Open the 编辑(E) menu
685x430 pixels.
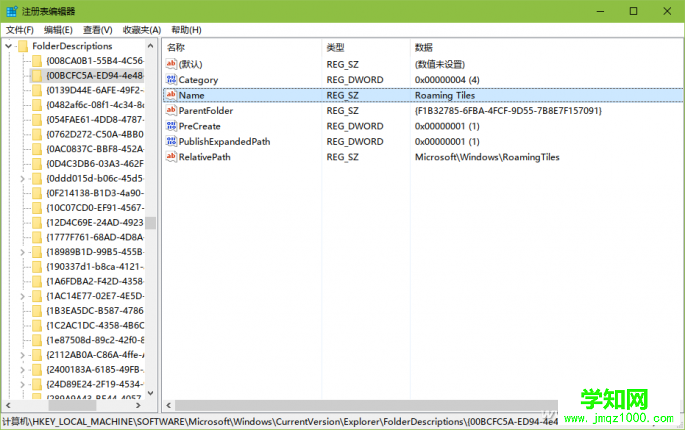tap(59, 30)
